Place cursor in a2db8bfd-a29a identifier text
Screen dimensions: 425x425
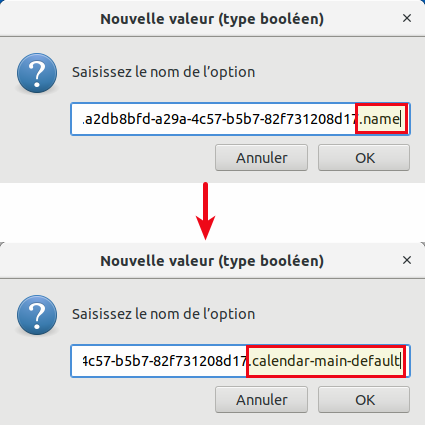point(134,119)
